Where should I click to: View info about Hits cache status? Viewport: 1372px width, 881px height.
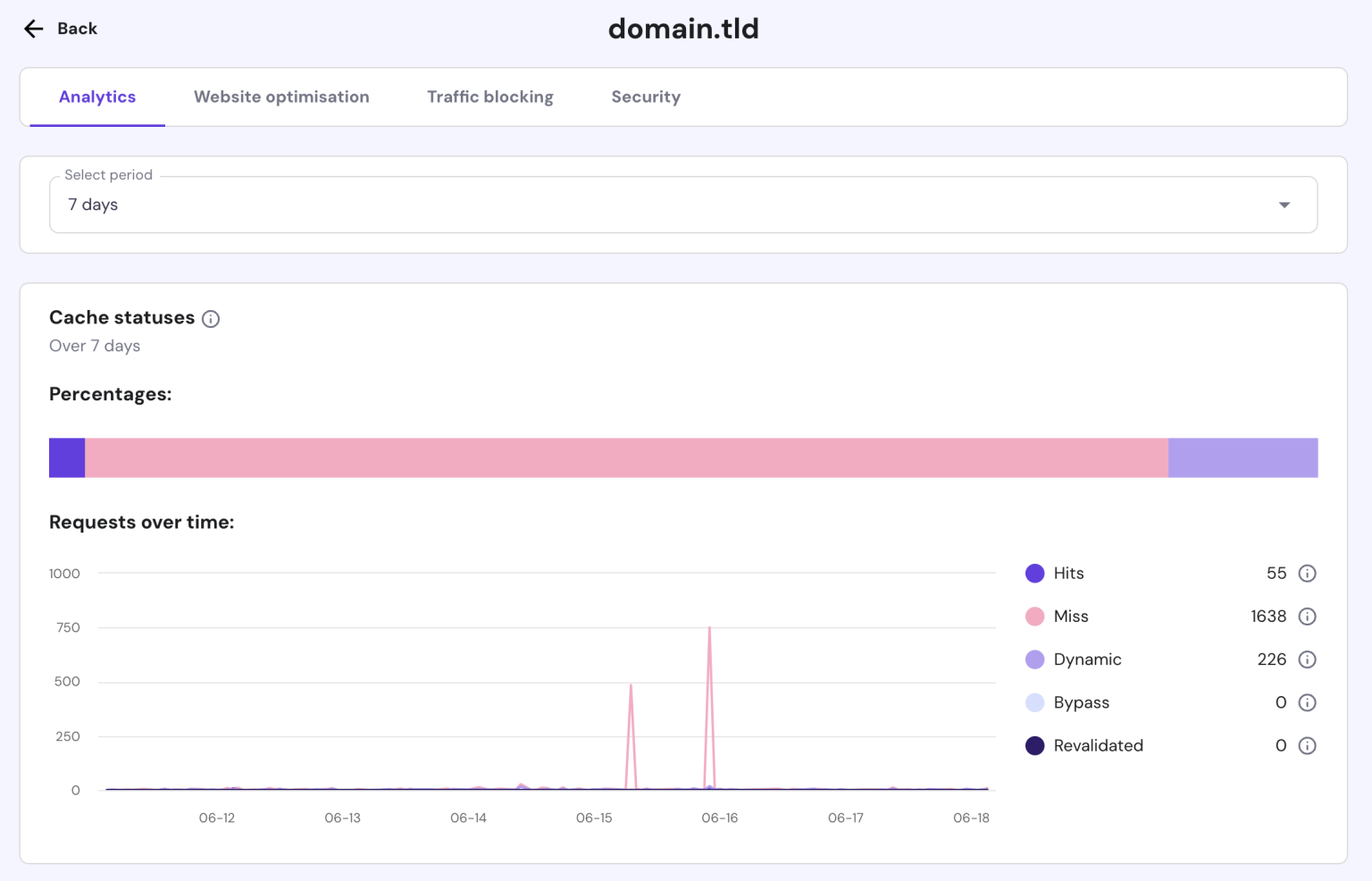click(x=1307, y=573)
